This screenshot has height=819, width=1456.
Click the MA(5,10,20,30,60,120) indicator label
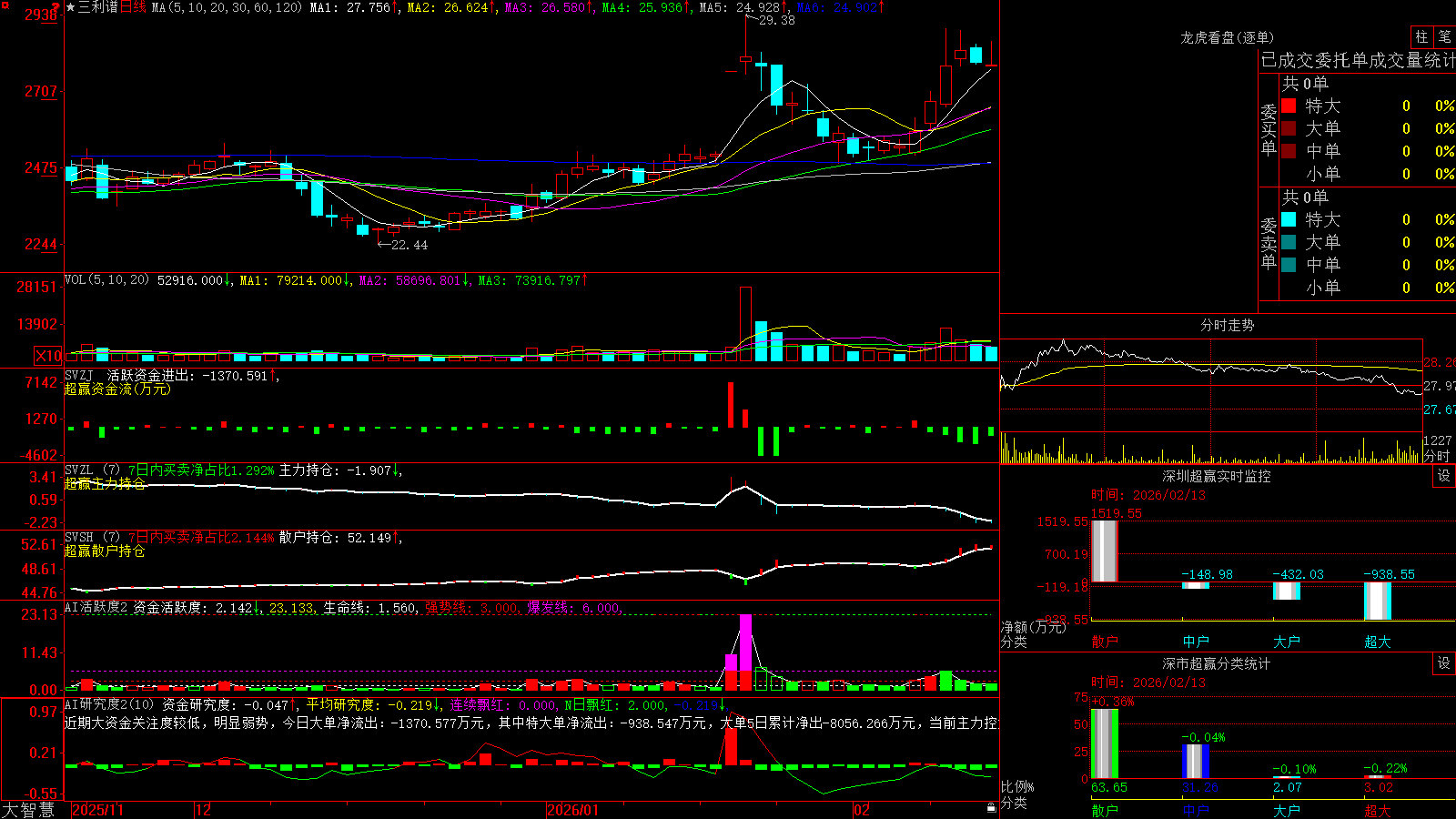tap(227, 7)
